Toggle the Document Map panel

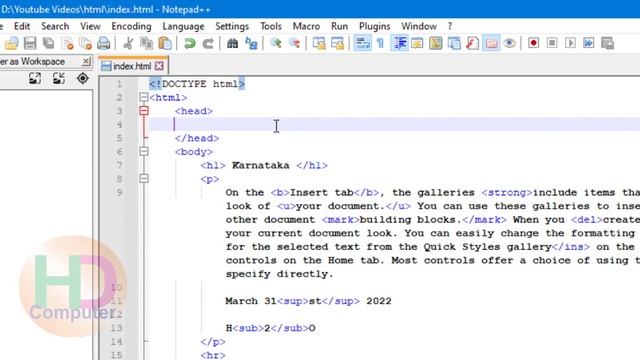pyautogui.click(x=436, y=43)
